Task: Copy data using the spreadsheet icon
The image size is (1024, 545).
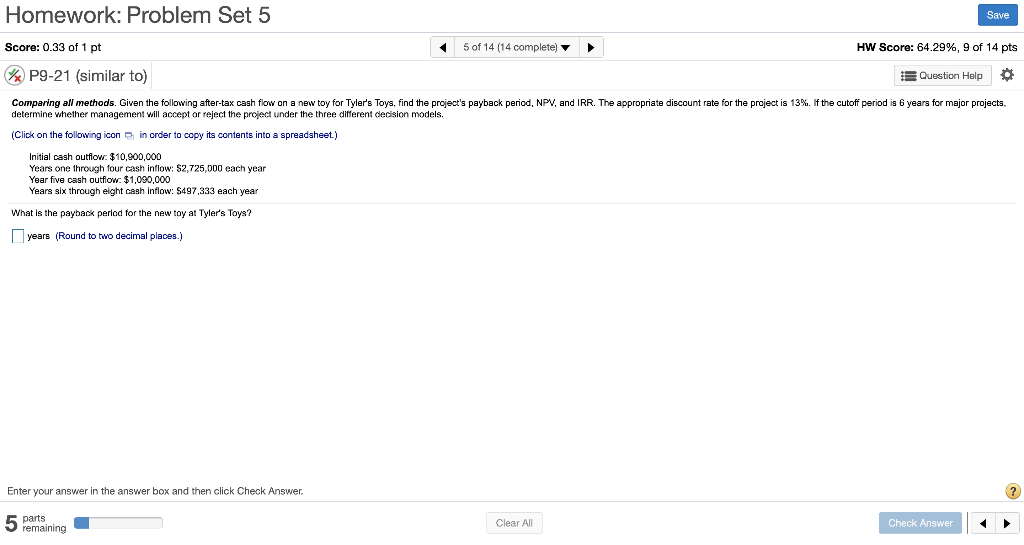Action: pos(129,136)
